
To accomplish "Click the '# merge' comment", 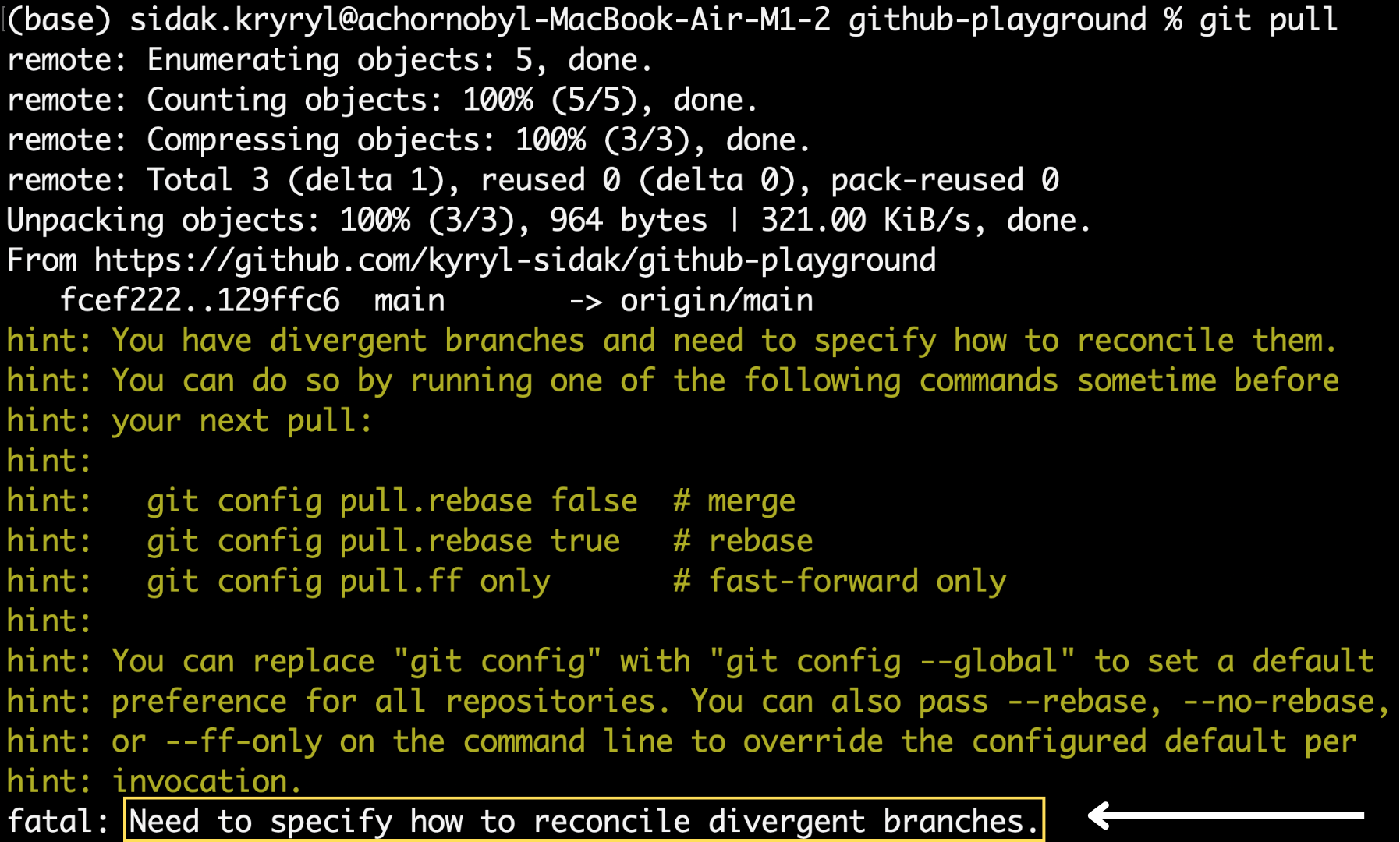I will pyautogui.click(x=735, y=501).
